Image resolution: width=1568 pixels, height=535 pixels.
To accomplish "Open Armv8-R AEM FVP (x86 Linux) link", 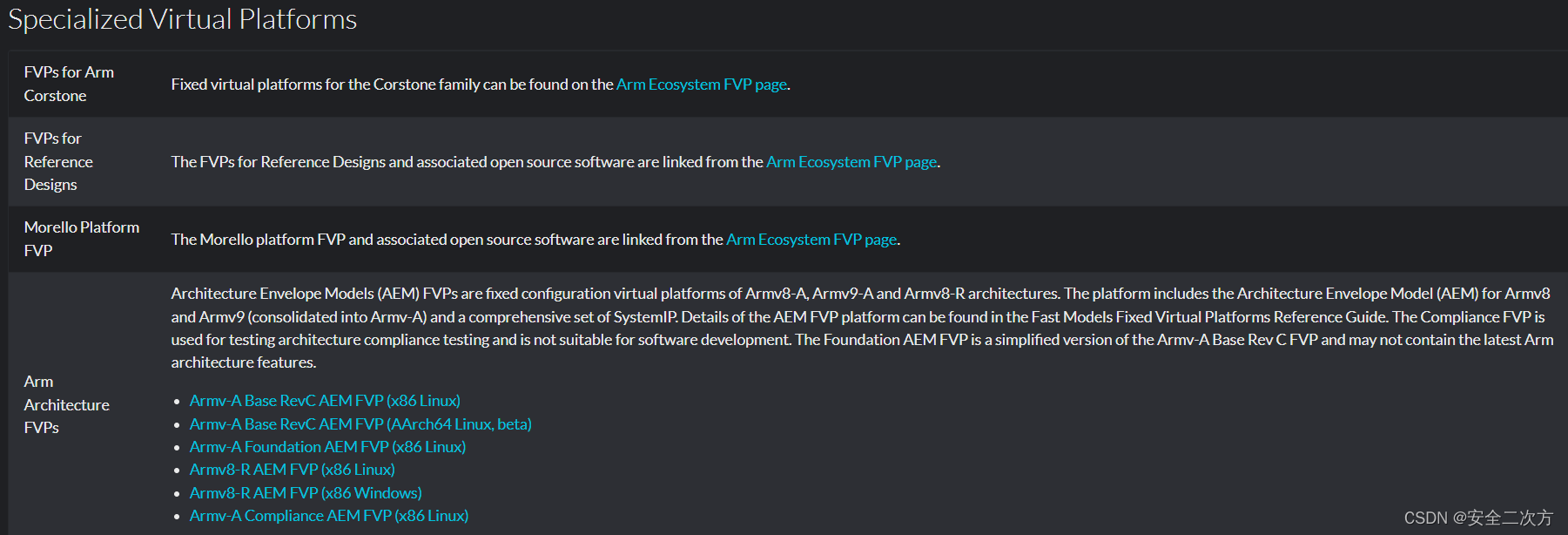I will point(292,469).
